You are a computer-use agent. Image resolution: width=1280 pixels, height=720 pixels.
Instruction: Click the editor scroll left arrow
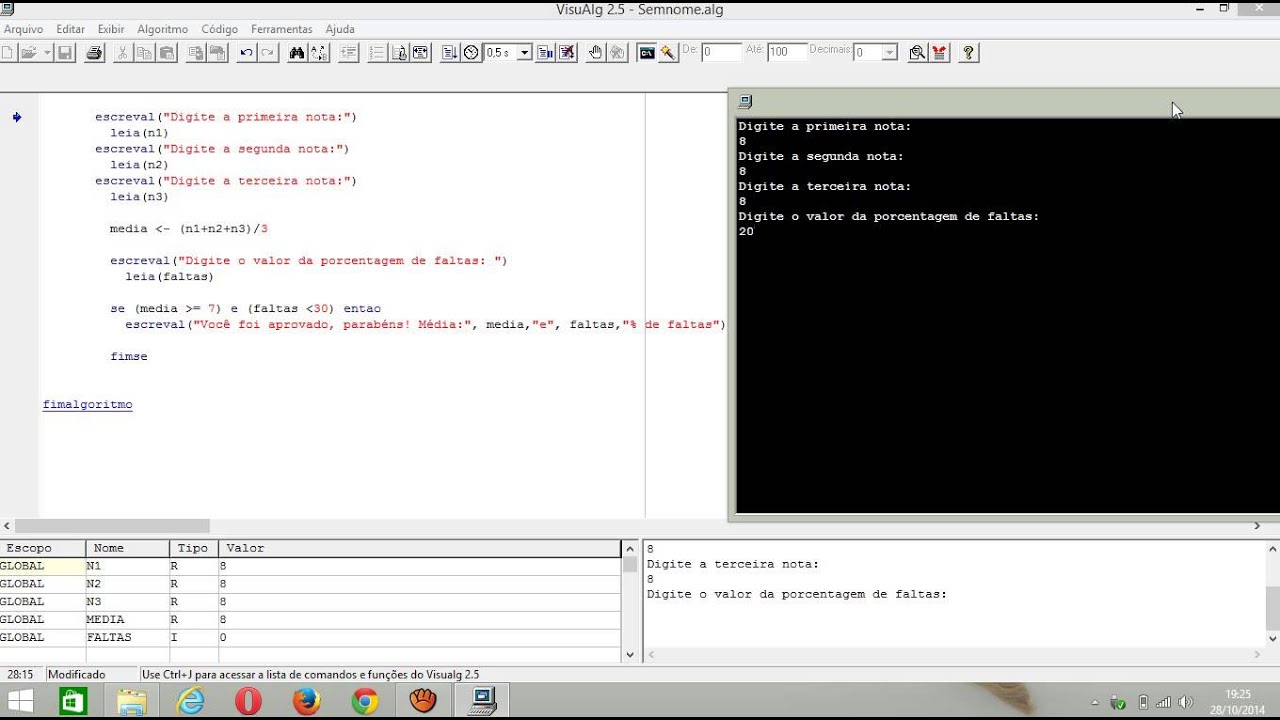point(7,526)
